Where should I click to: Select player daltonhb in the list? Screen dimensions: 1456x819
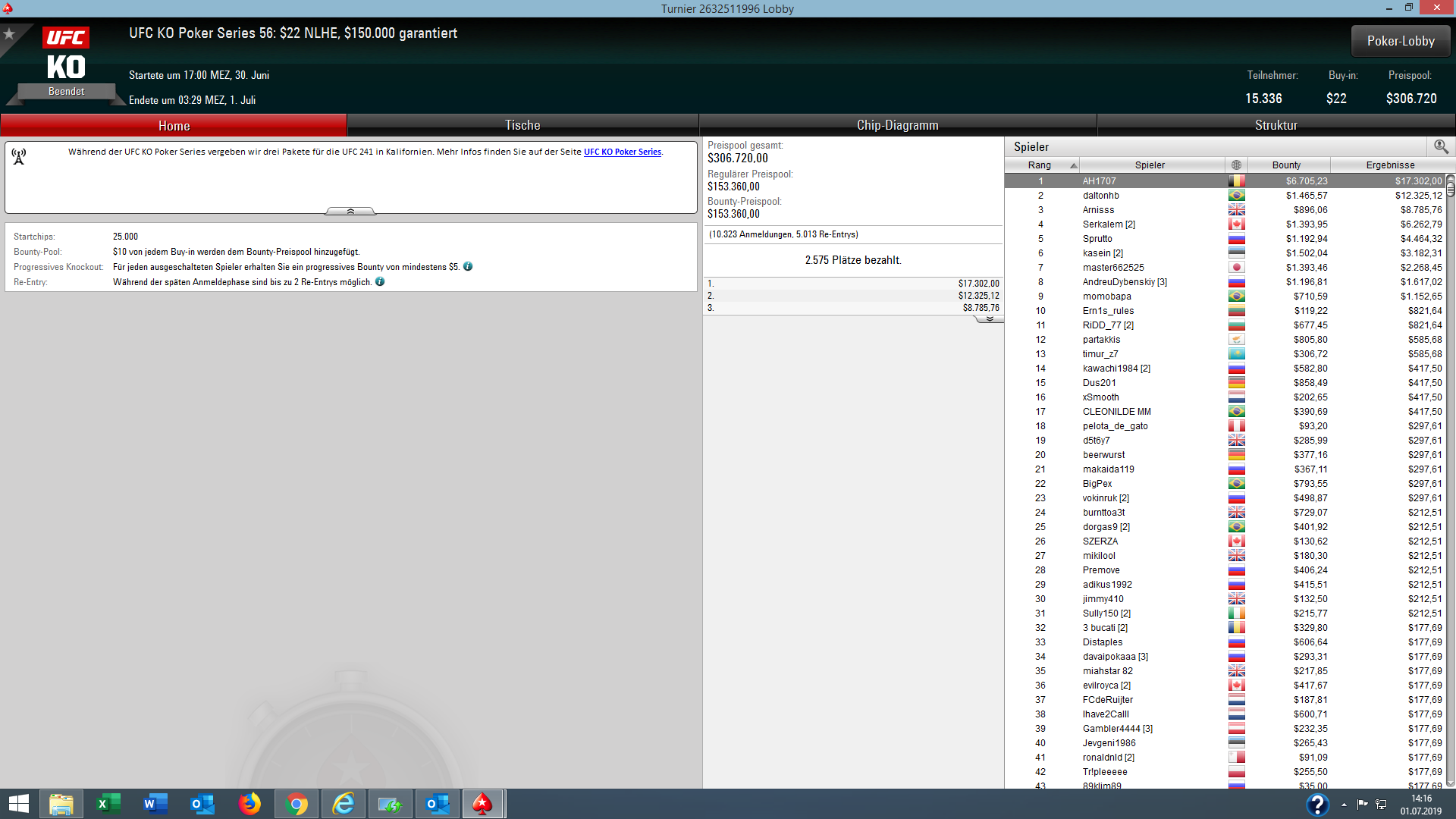pyautogui.click(x=1100, y=196)
